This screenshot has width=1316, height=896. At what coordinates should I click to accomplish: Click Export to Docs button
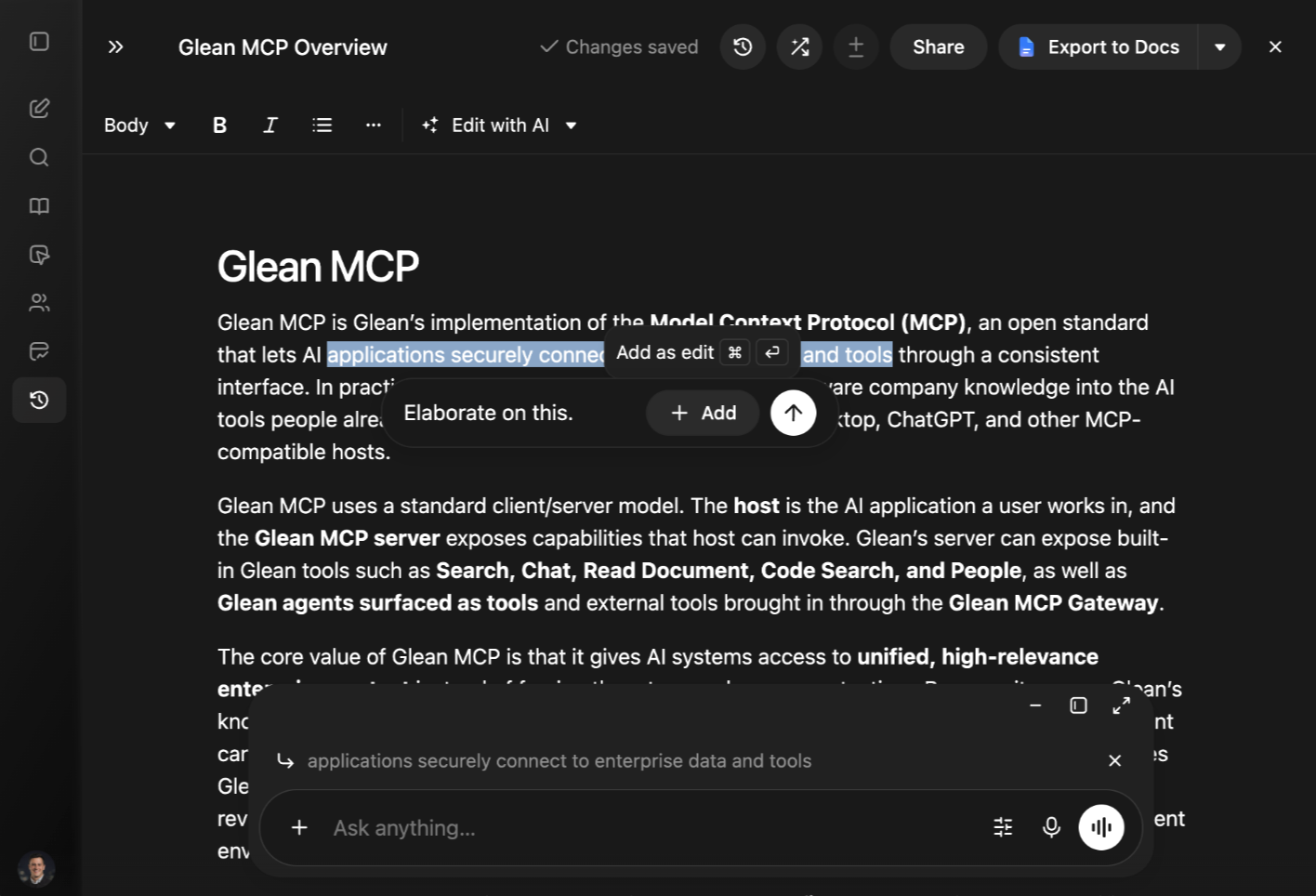point(1099,46)
